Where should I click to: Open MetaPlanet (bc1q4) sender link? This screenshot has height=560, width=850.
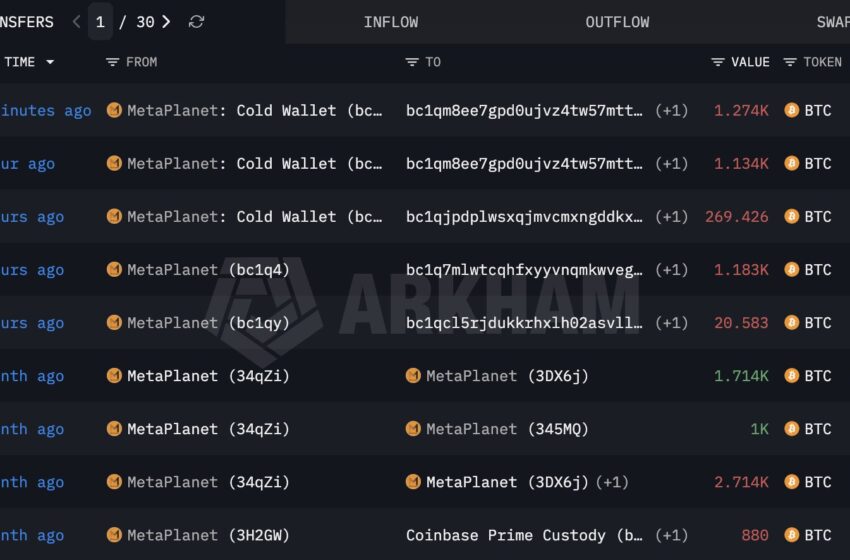(x=208, y=270)
